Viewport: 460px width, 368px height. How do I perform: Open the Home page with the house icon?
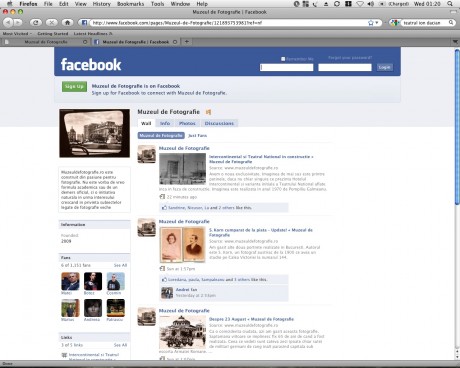[67, 23]
